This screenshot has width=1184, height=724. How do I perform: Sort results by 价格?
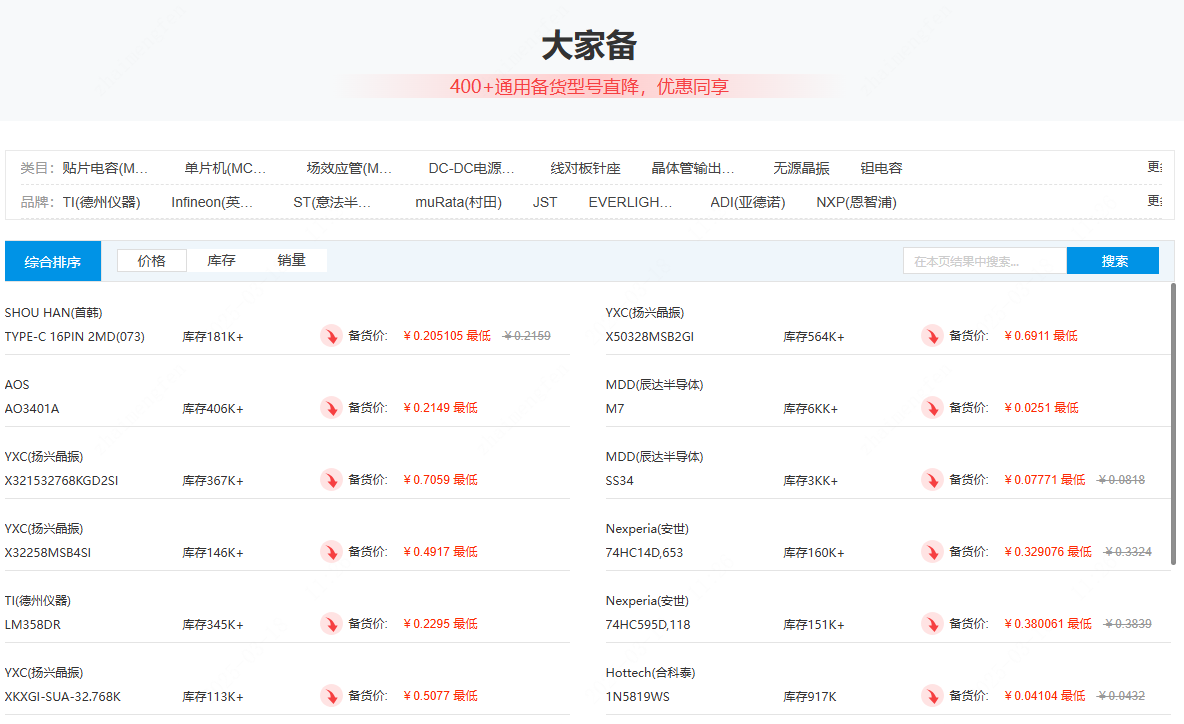pos(152,261)
